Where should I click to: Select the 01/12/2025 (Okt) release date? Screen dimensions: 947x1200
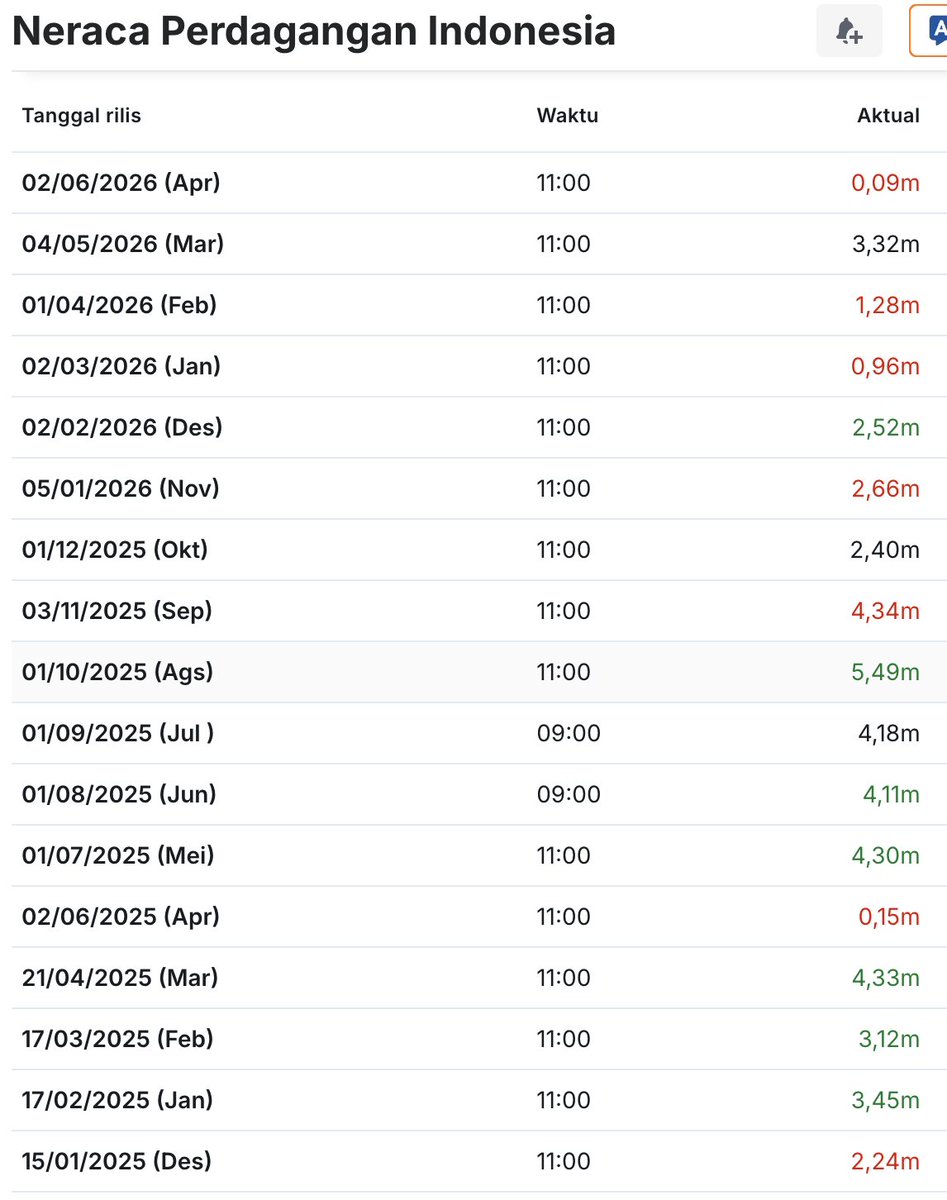click(115, 549)
